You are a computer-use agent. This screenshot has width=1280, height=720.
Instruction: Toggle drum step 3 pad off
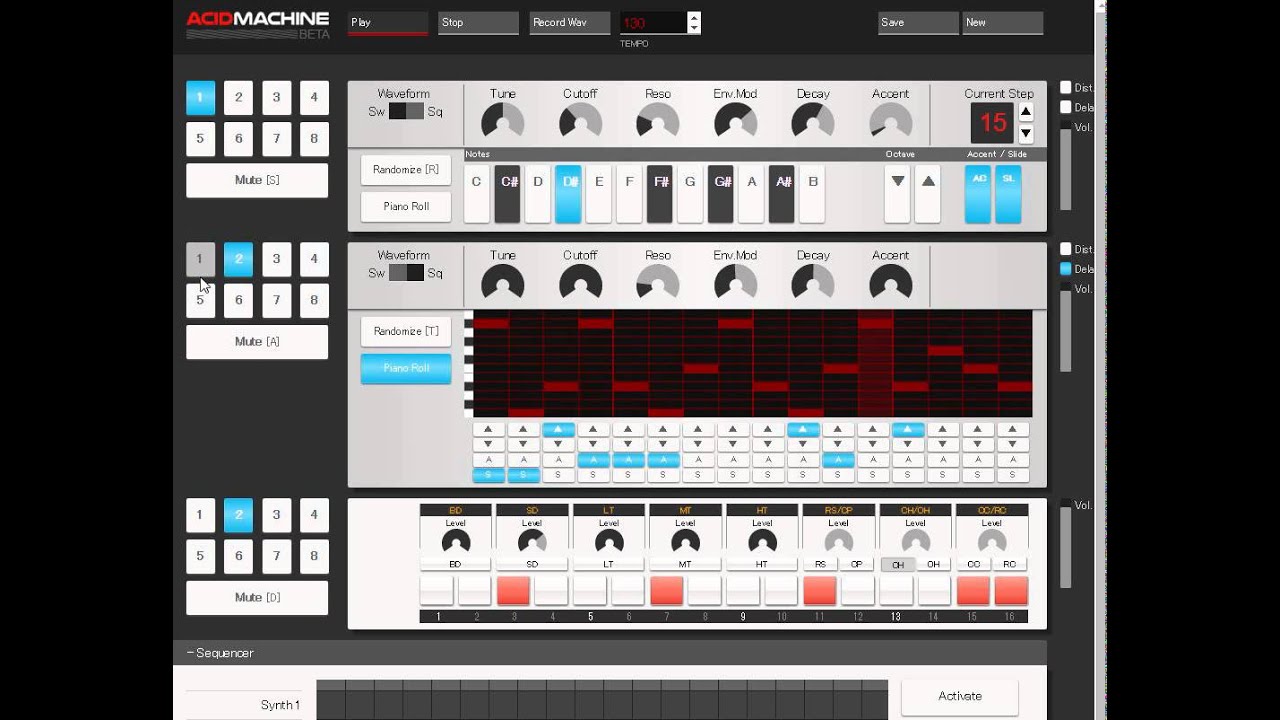[x=513, y=590]
